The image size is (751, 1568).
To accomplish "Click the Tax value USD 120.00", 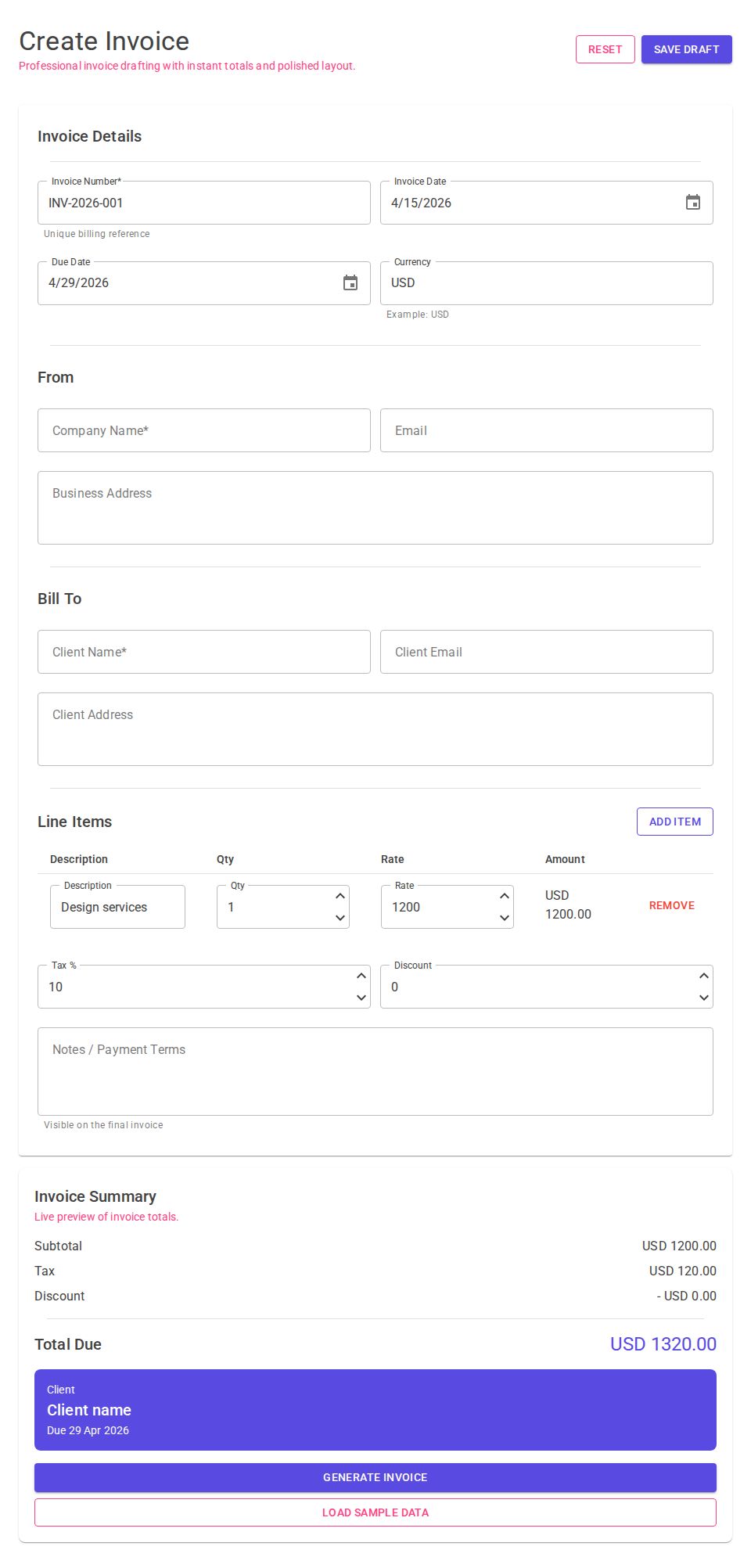I will [x=683, y=1271].
